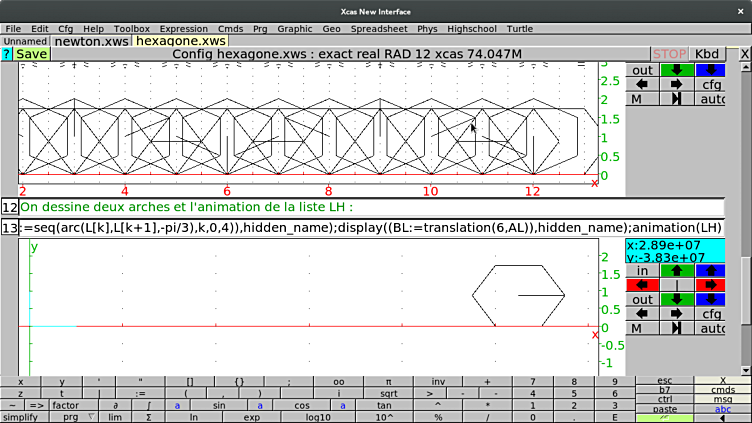Open the Geo menu
Screen dimensions: 752x423
(331, 28)
